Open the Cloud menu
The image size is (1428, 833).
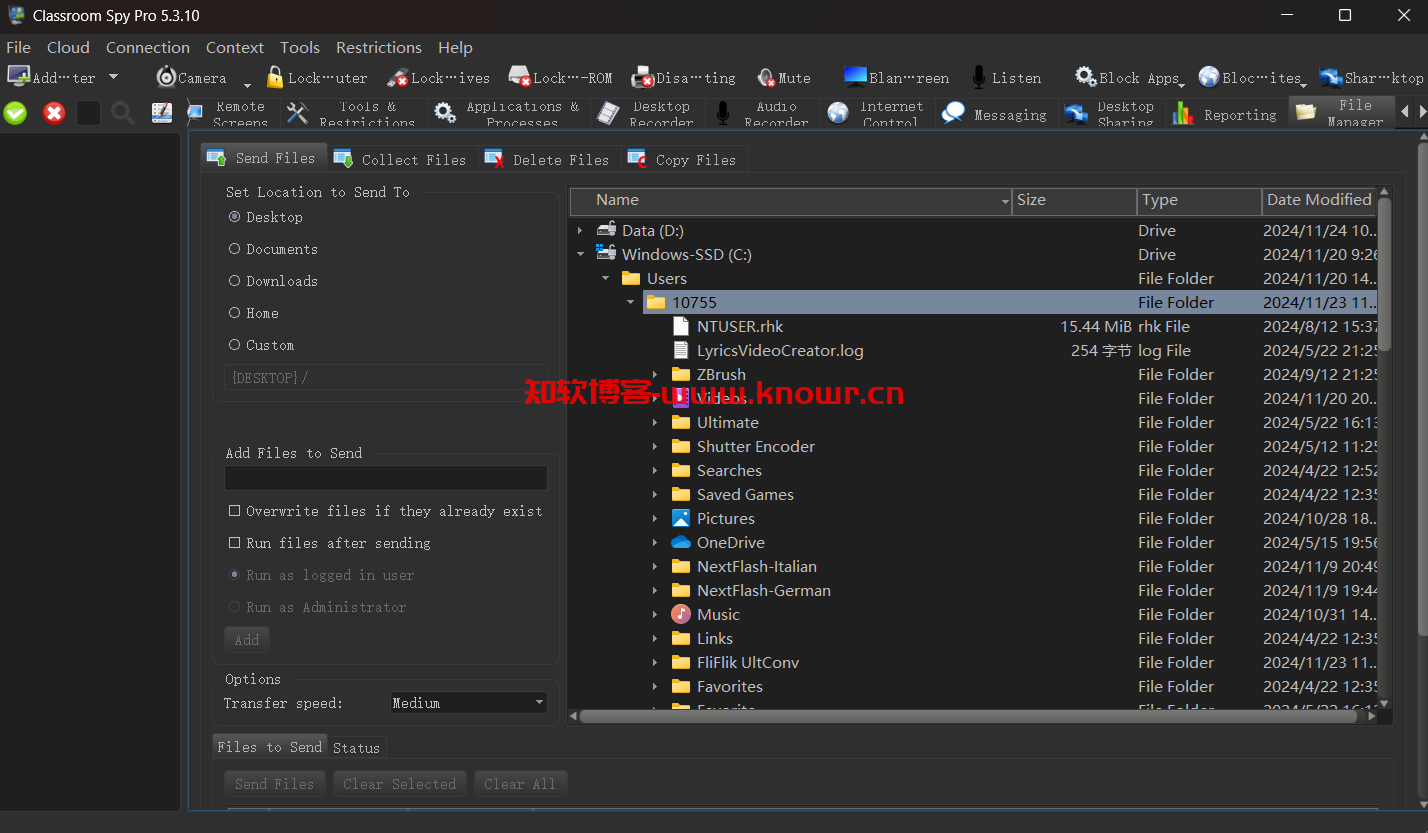click(x=68, y=47)
